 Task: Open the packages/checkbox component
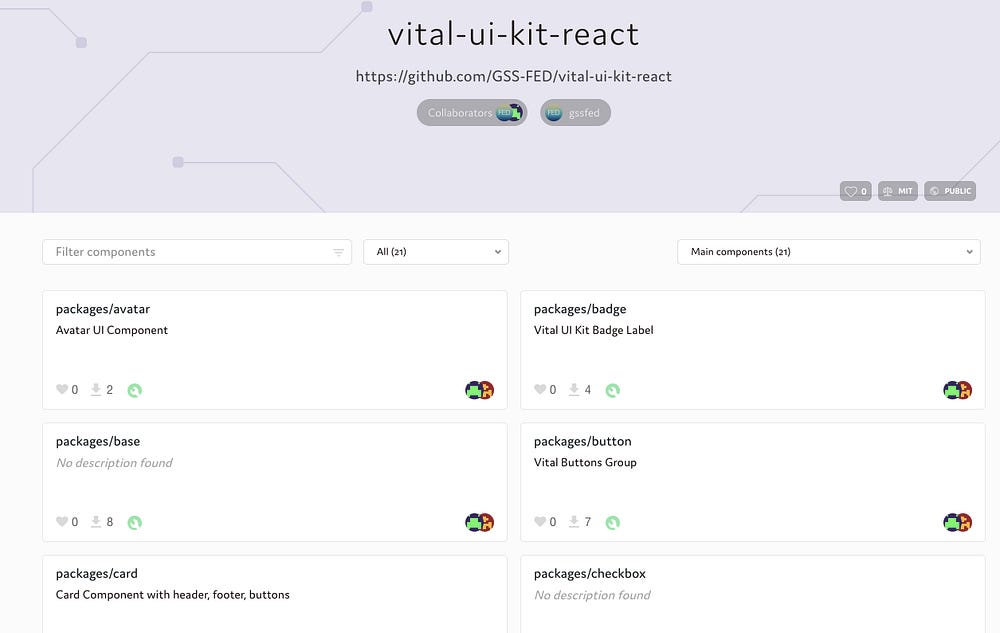pos(589,574)
